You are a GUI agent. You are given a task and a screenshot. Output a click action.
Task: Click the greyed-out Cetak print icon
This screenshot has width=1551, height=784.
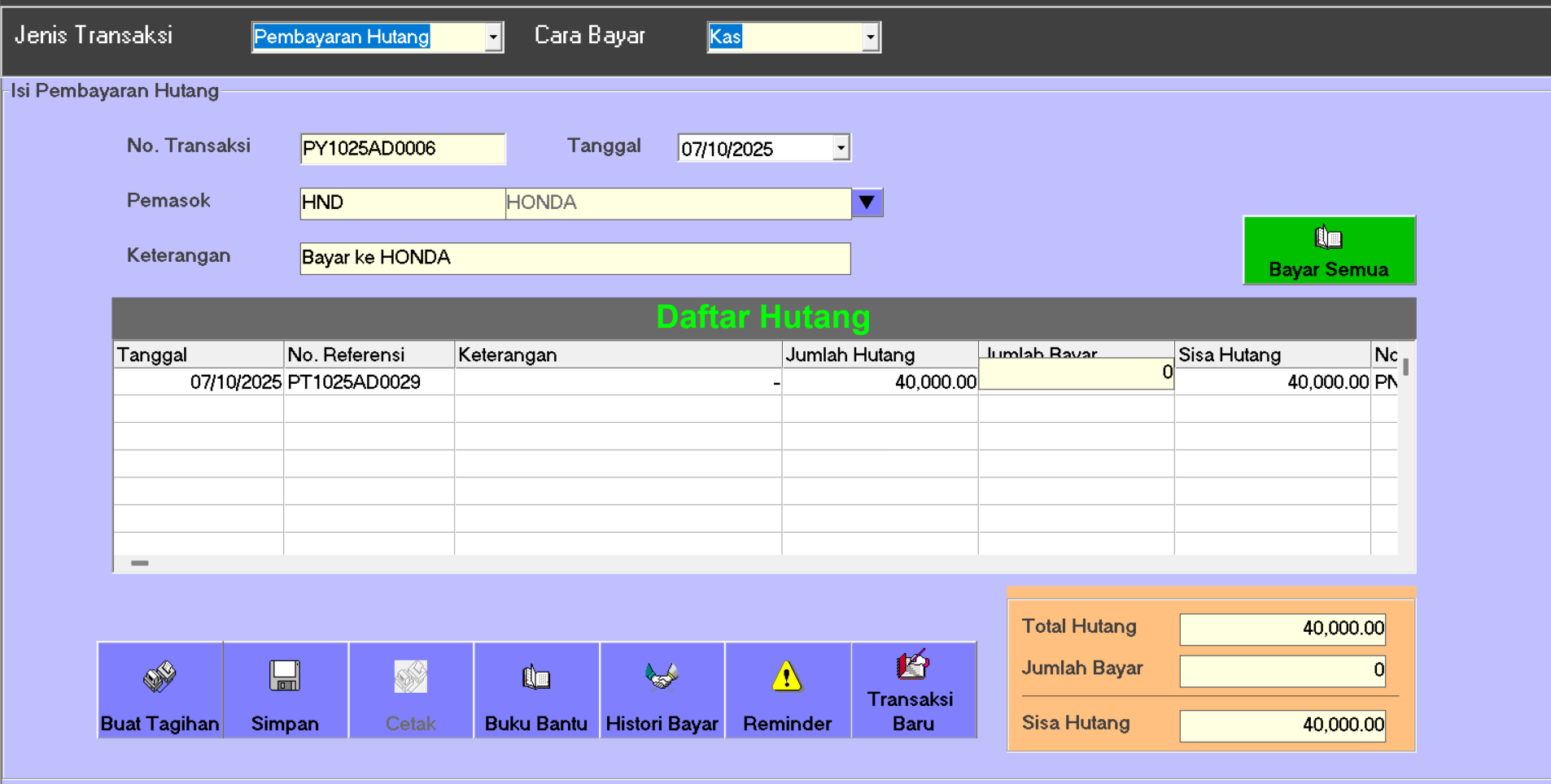coord(410,677)
